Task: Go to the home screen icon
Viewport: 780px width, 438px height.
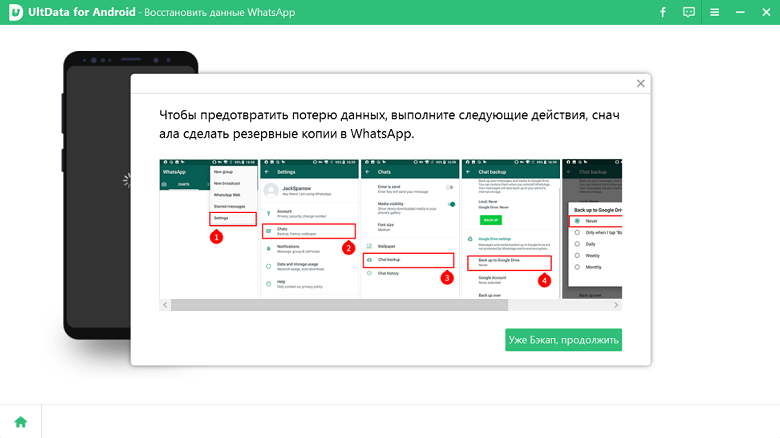Action: (20, 422)
